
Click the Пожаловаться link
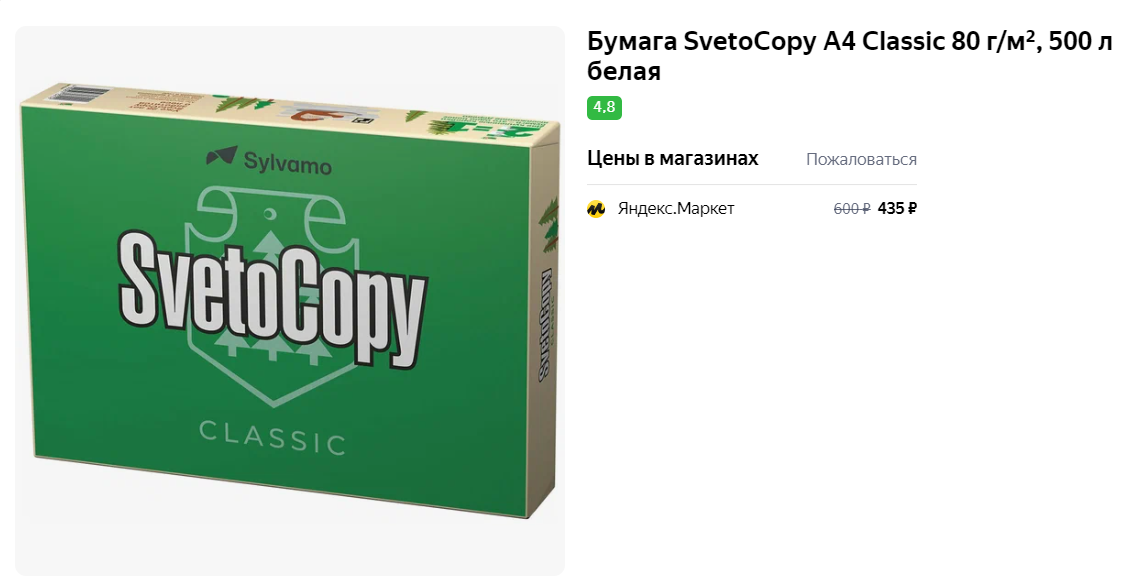[861, 159]
